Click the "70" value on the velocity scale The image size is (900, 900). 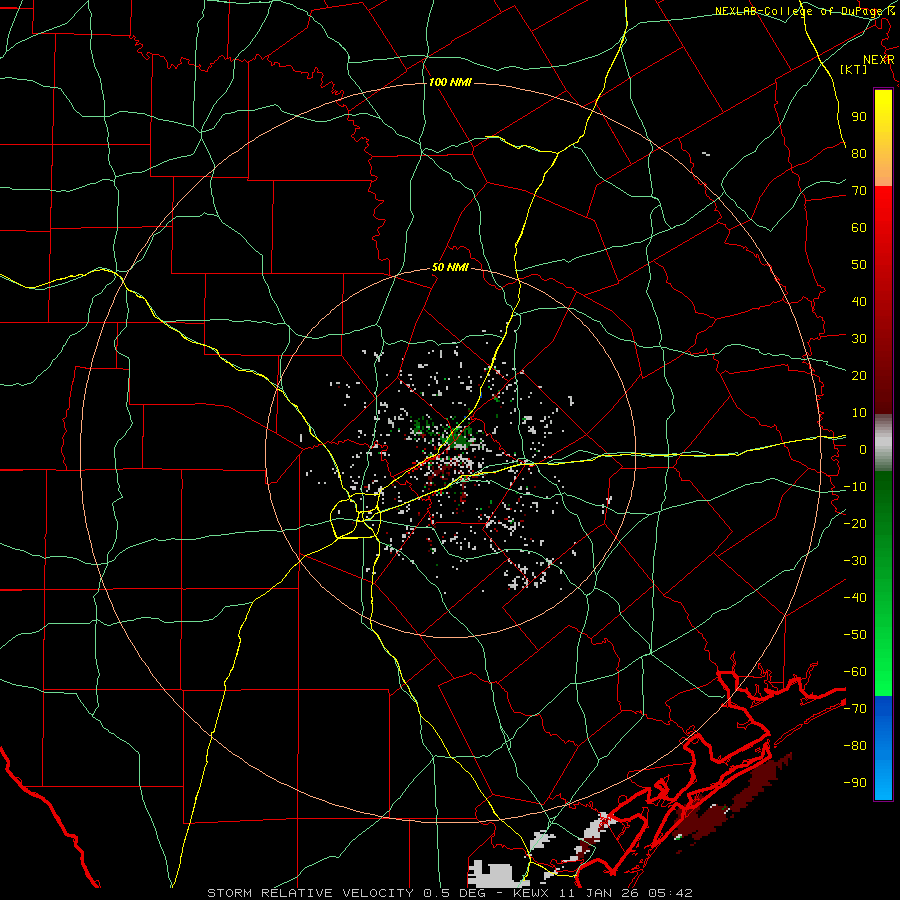coord(859,191)
